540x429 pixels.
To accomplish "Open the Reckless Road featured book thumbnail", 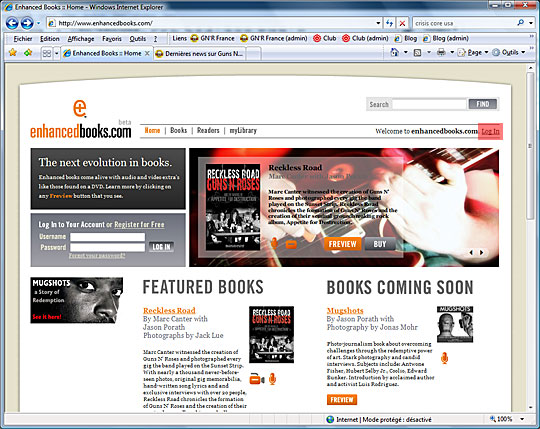I will [x=271, y=334].
